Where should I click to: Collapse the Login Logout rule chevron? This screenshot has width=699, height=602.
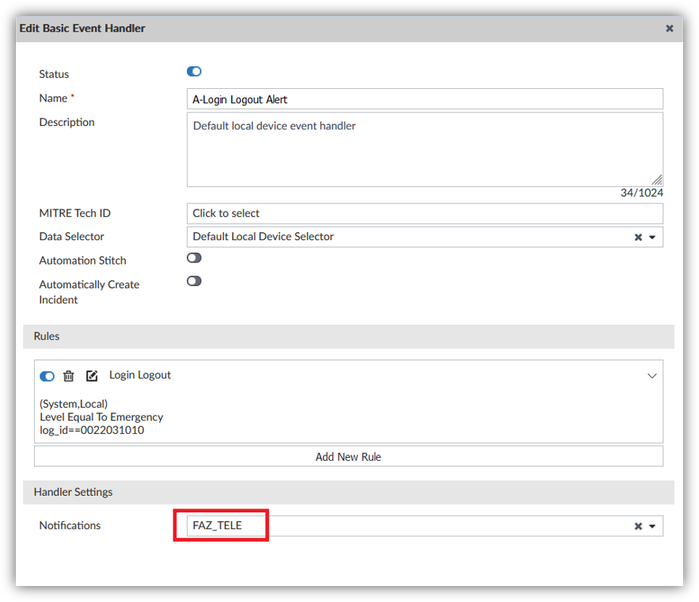click(x=652, y=376)
